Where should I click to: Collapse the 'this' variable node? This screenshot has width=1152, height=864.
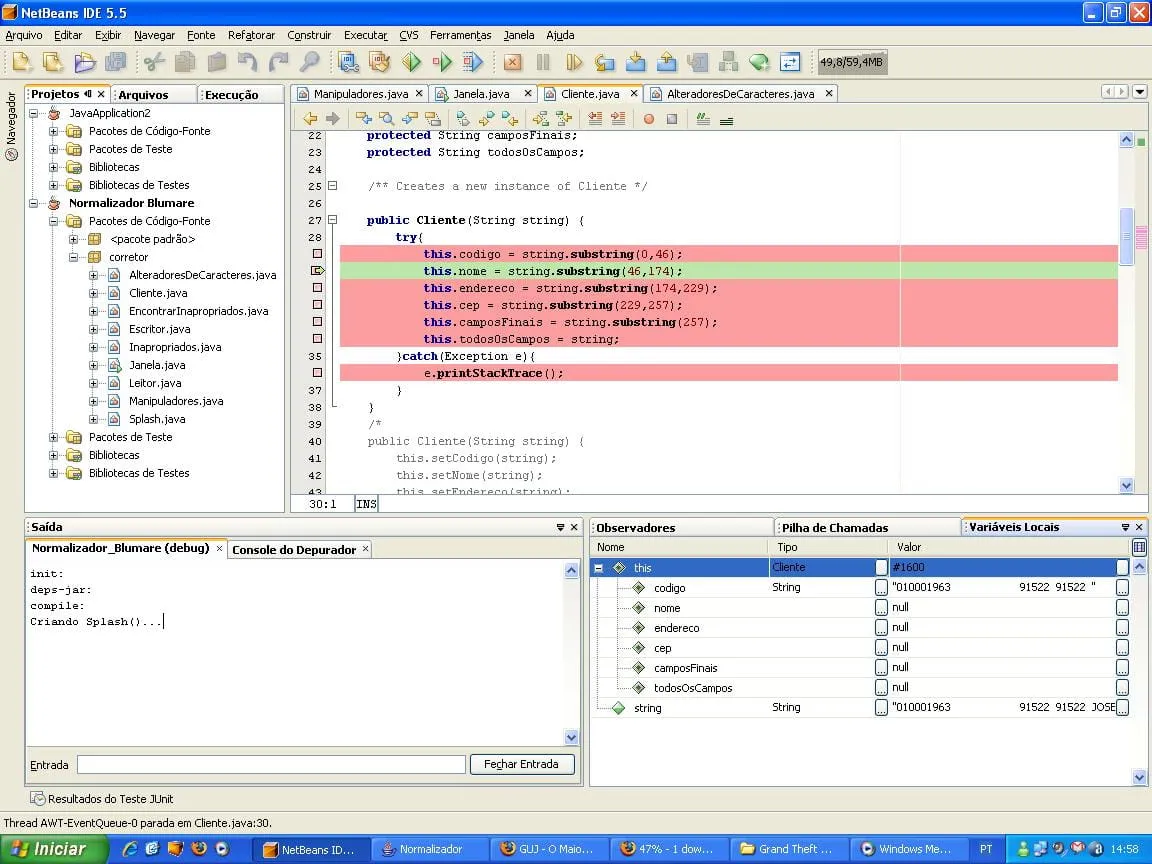pos(598,568)
